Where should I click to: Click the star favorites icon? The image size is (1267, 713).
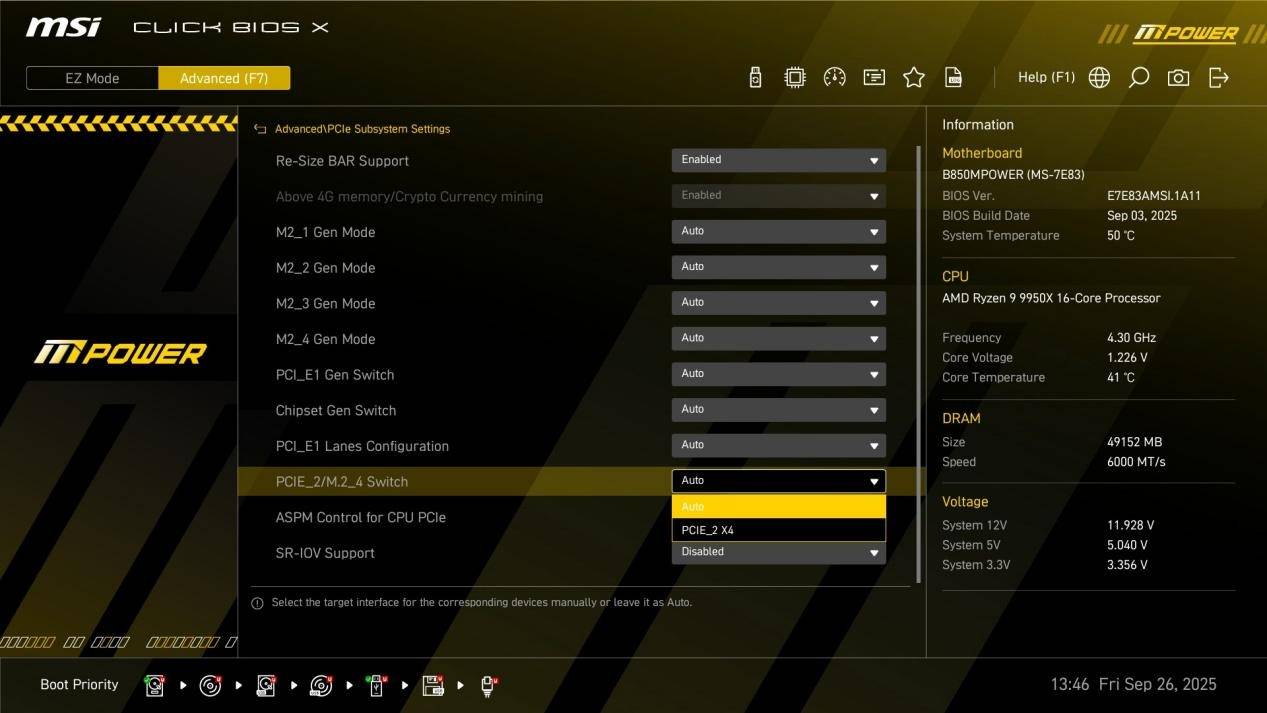pos(914,78)
